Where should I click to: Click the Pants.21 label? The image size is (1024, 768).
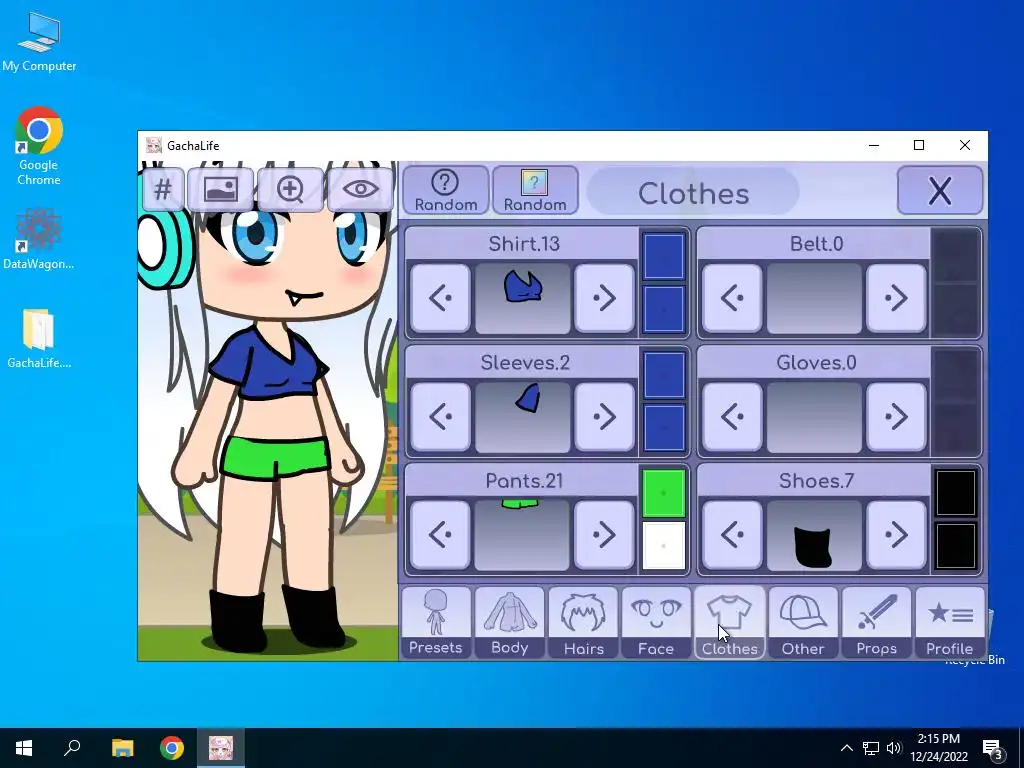[524, 481]
